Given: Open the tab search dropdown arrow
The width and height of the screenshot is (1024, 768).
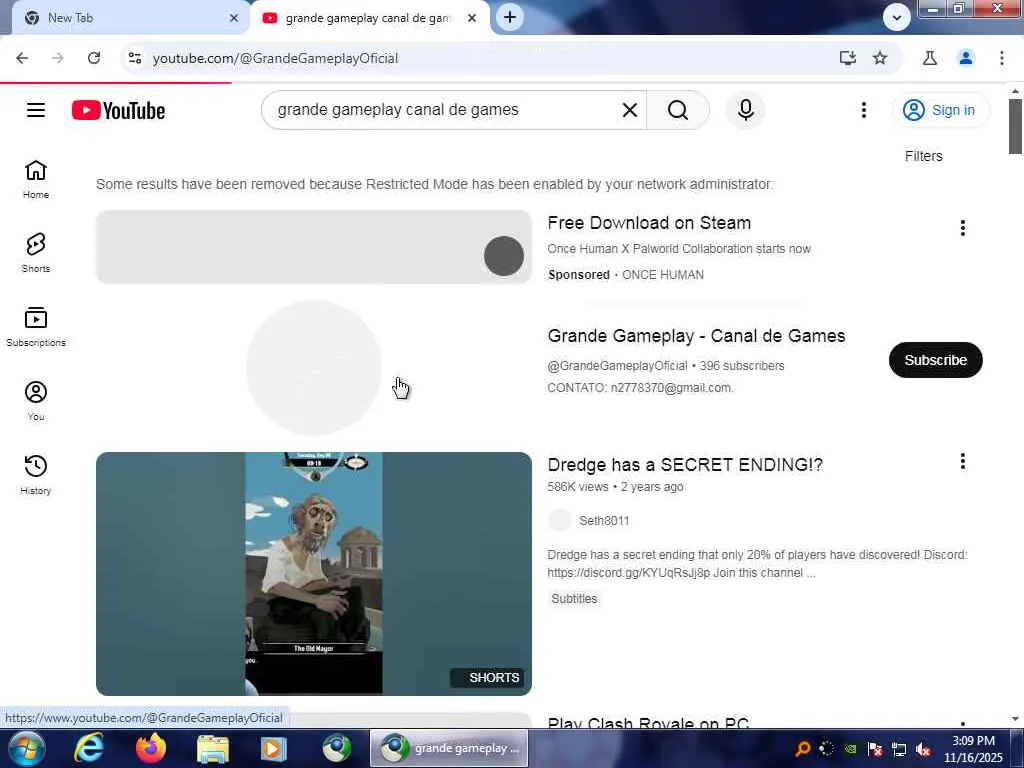Looking at the screenshot, I should point(897,17).
